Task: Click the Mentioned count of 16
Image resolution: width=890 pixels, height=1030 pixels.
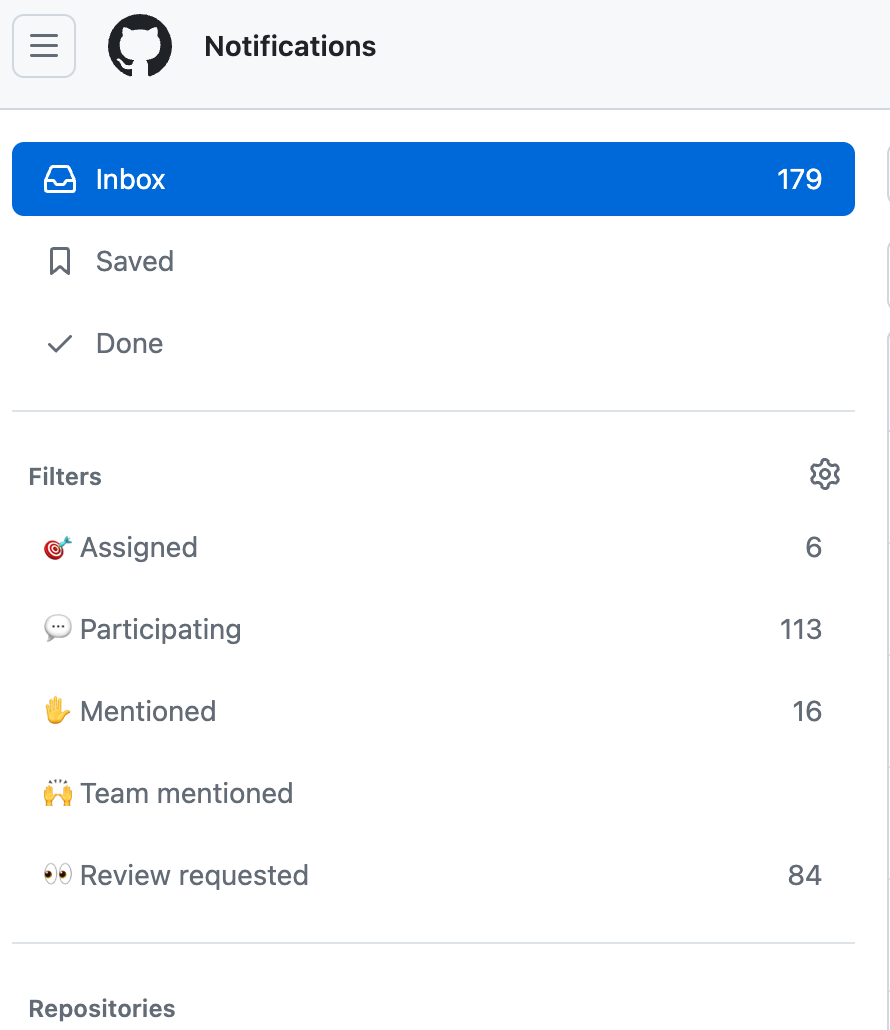Action: [x=807, y=712]
